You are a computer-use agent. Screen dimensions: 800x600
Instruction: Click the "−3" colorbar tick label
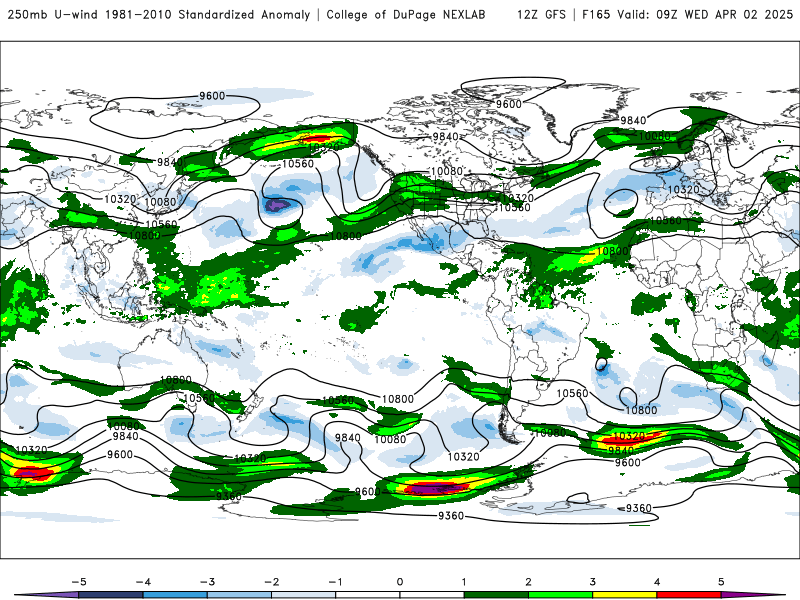207,582
